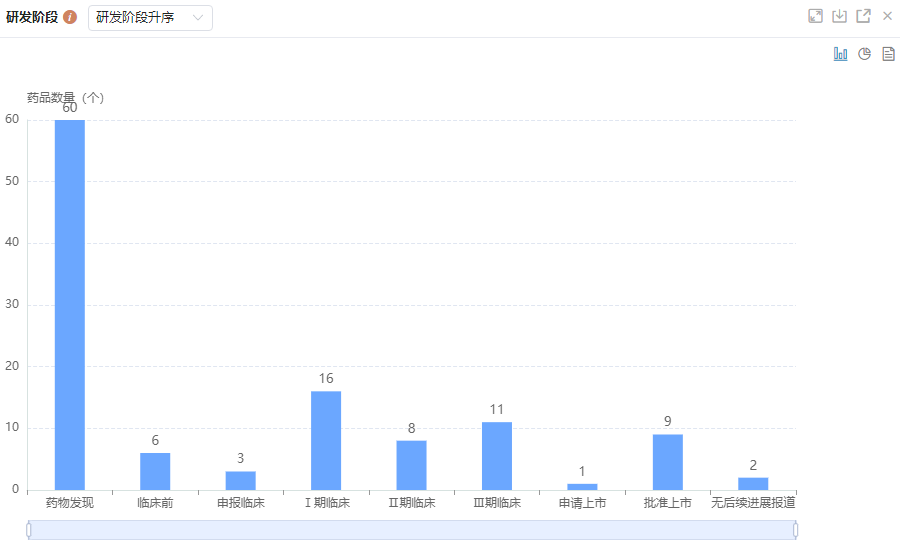Grab the left handle of range slider

click(29, 530)
